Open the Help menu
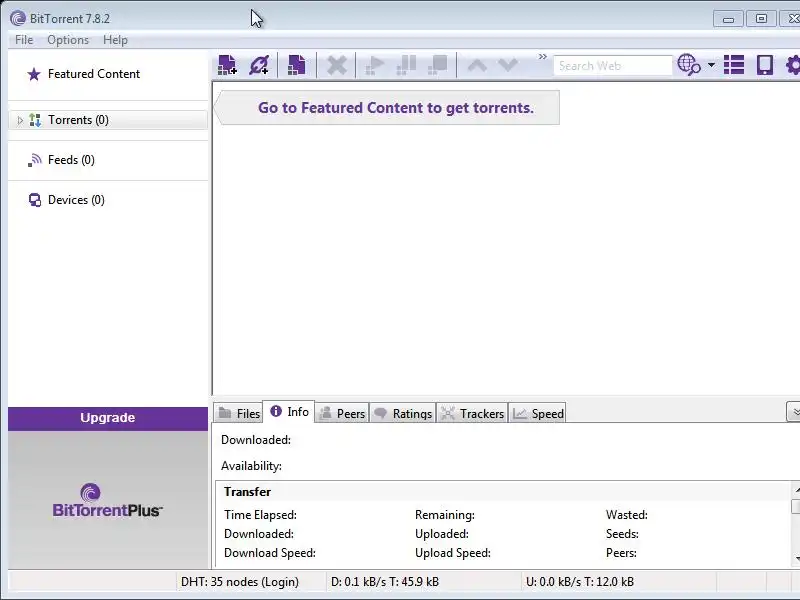The height and width of the screenshot is (600, 800). [x=115, y=40]
